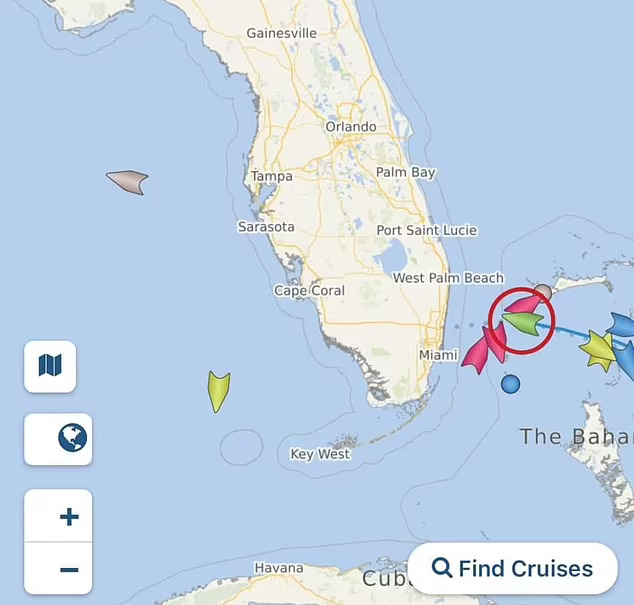Click the blue dot marker southeast of Miami
This screenshot has width=634, height=605.
point(510,384)
